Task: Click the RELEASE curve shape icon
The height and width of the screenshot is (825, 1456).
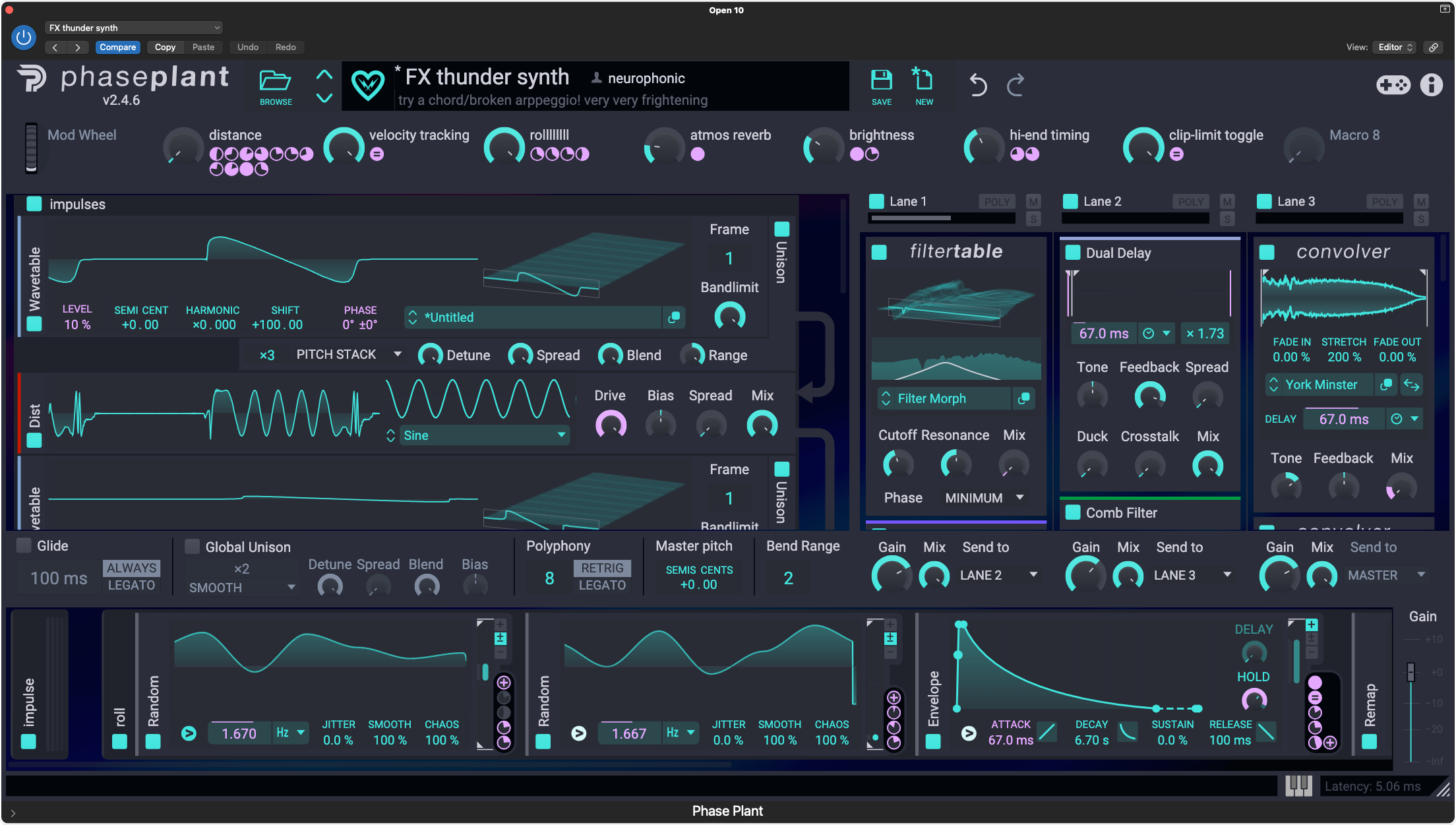Action: (1265, 732)
